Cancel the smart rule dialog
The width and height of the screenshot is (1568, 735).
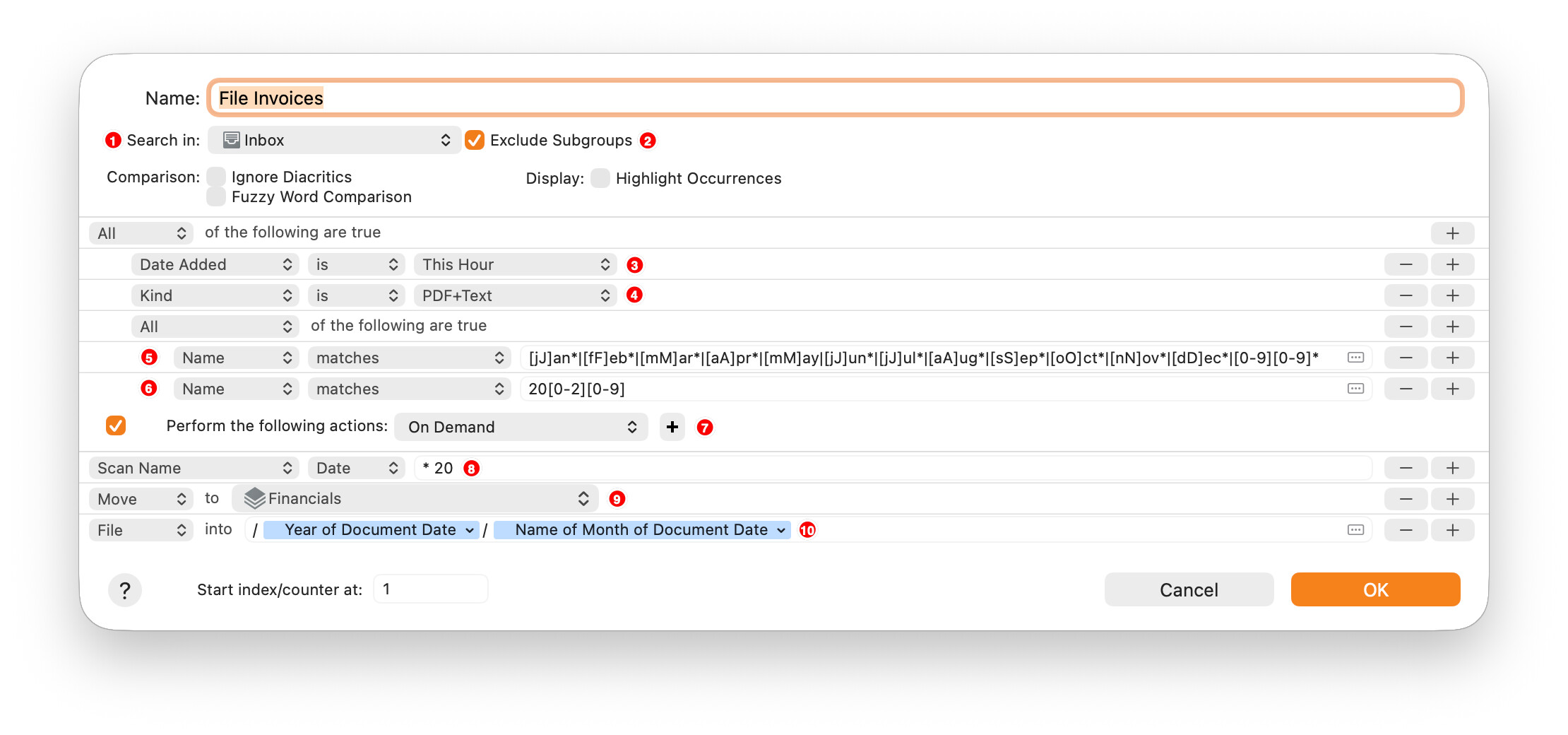pyautogui.click(x=1189, y=589)
